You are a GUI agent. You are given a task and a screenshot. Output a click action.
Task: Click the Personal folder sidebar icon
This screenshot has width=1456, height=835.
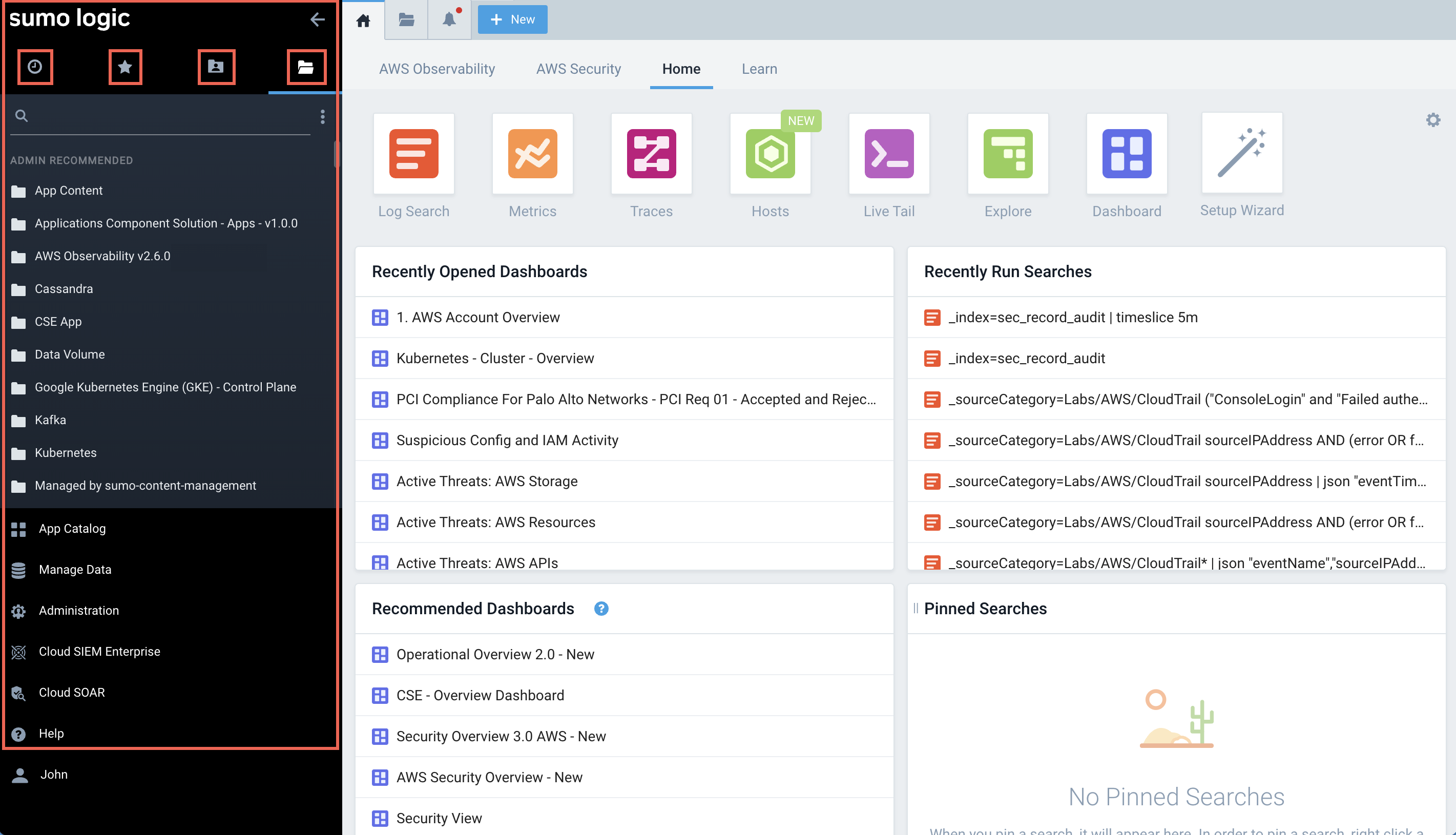pos(216,67)
